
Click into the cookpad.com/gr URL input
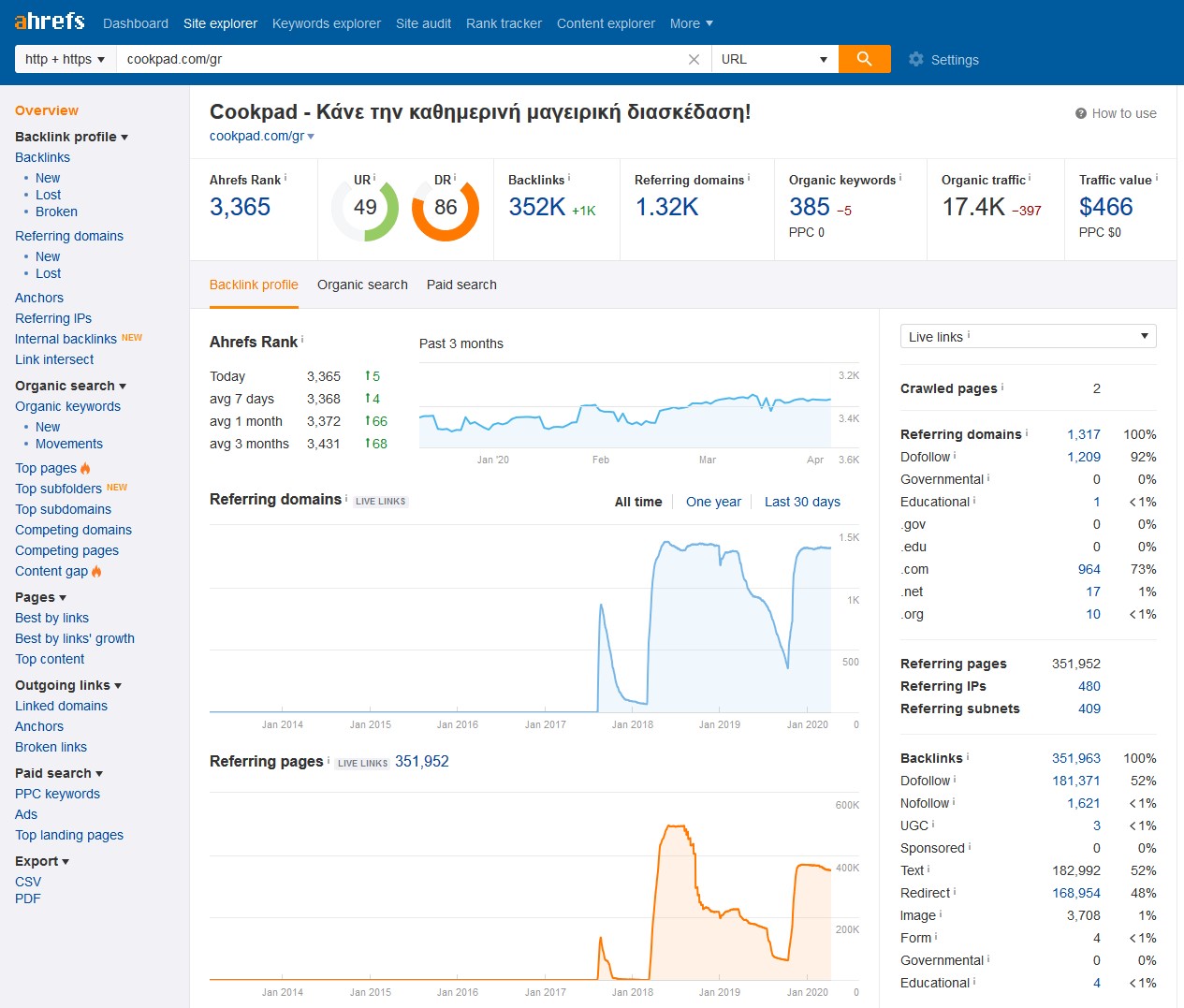(401, 59)
